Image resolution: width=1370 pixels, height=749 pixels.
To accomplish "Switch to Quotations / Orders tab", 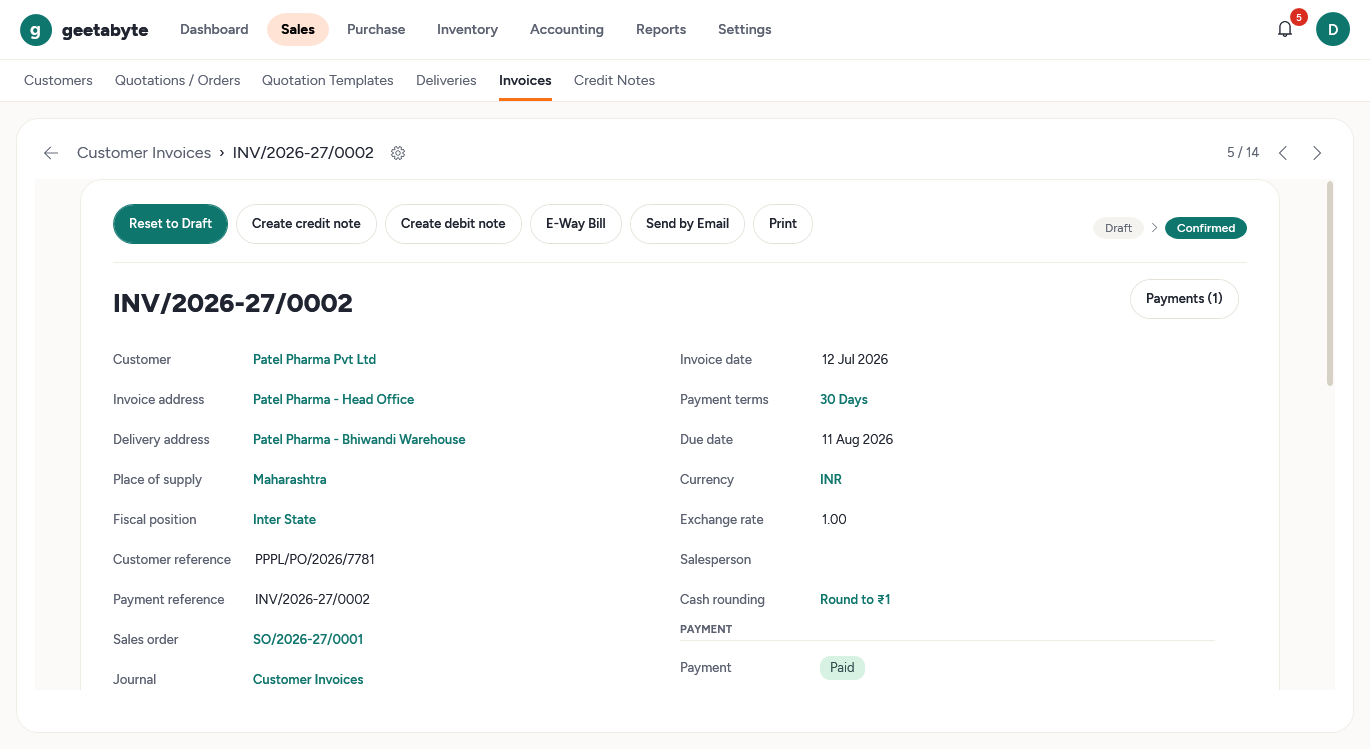I will (x=178, y=81).
